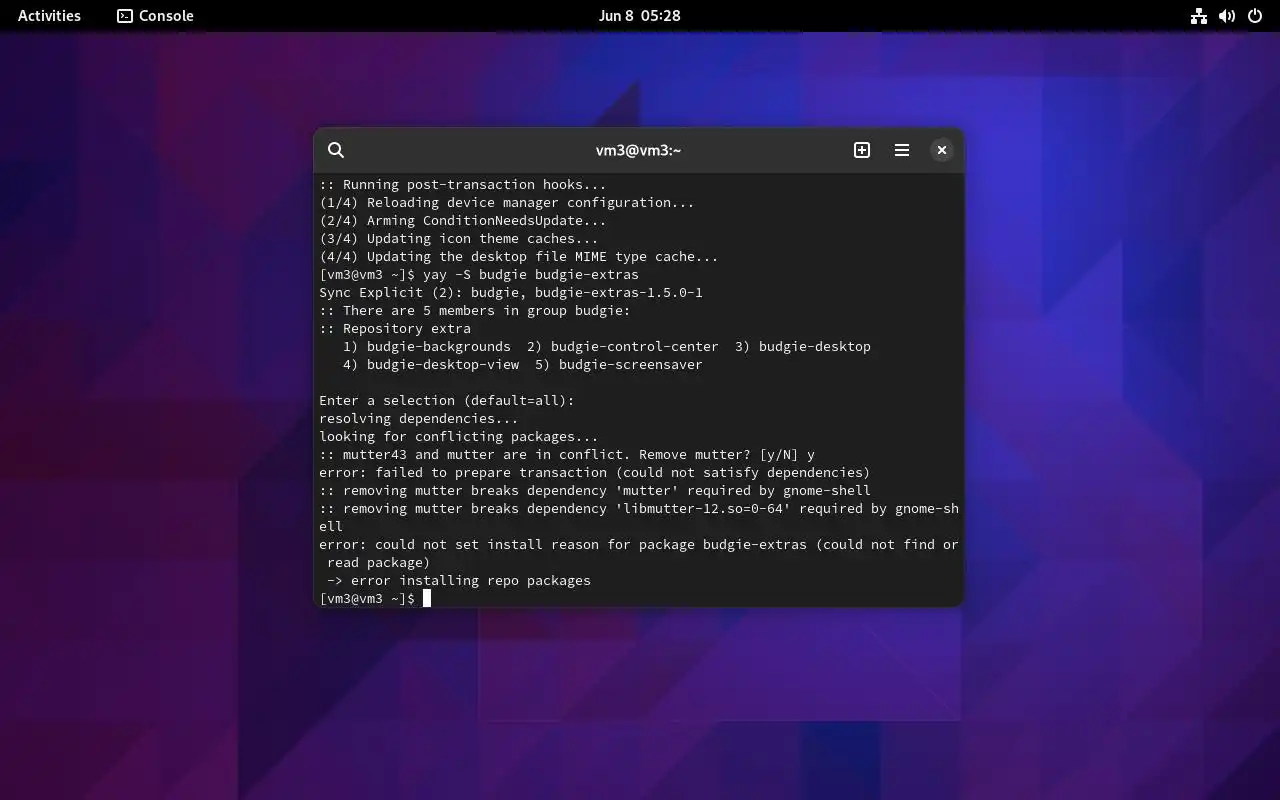Open the Activities overview
The image size is (1280, 800).
pyautogui.click(x=49, y=16)
